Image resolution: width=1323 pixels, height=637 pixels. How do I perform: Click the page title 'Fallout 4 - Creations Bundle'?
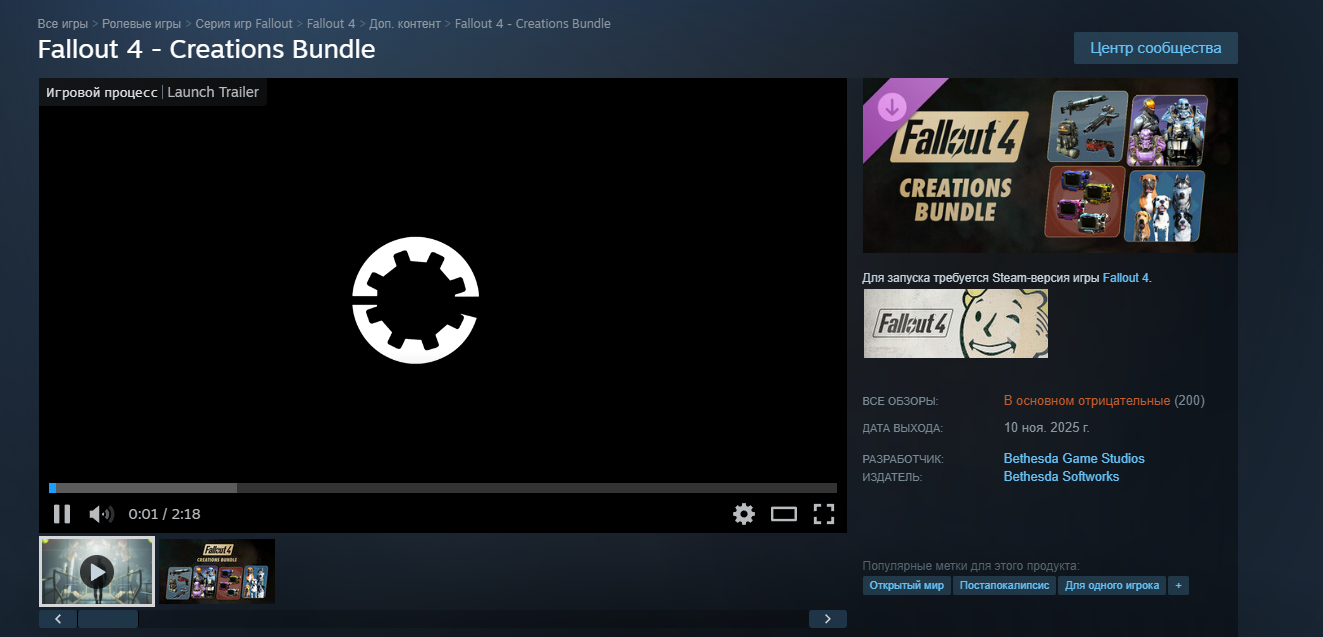207,49
